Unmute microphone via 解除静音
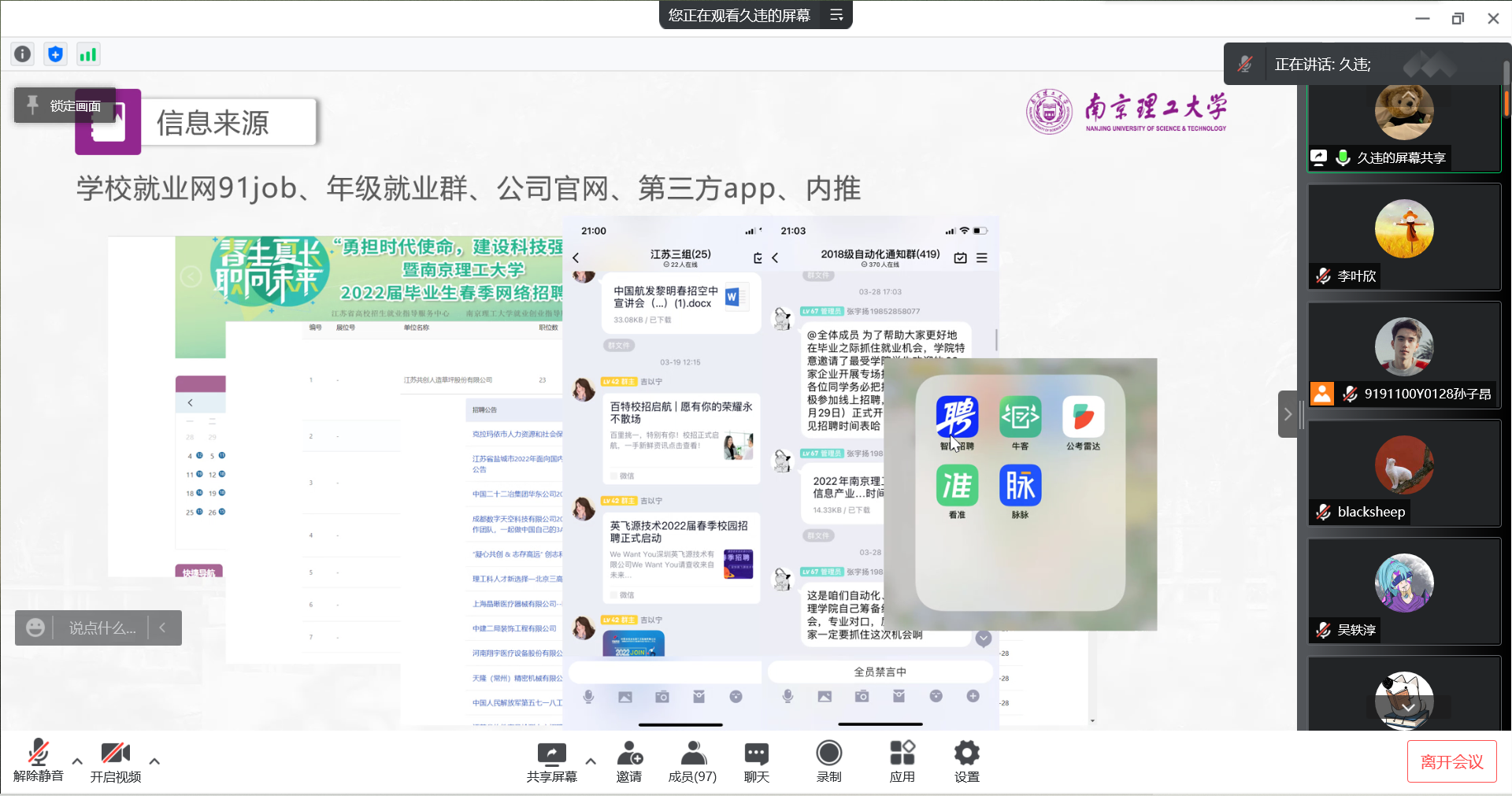 (38, 761)
